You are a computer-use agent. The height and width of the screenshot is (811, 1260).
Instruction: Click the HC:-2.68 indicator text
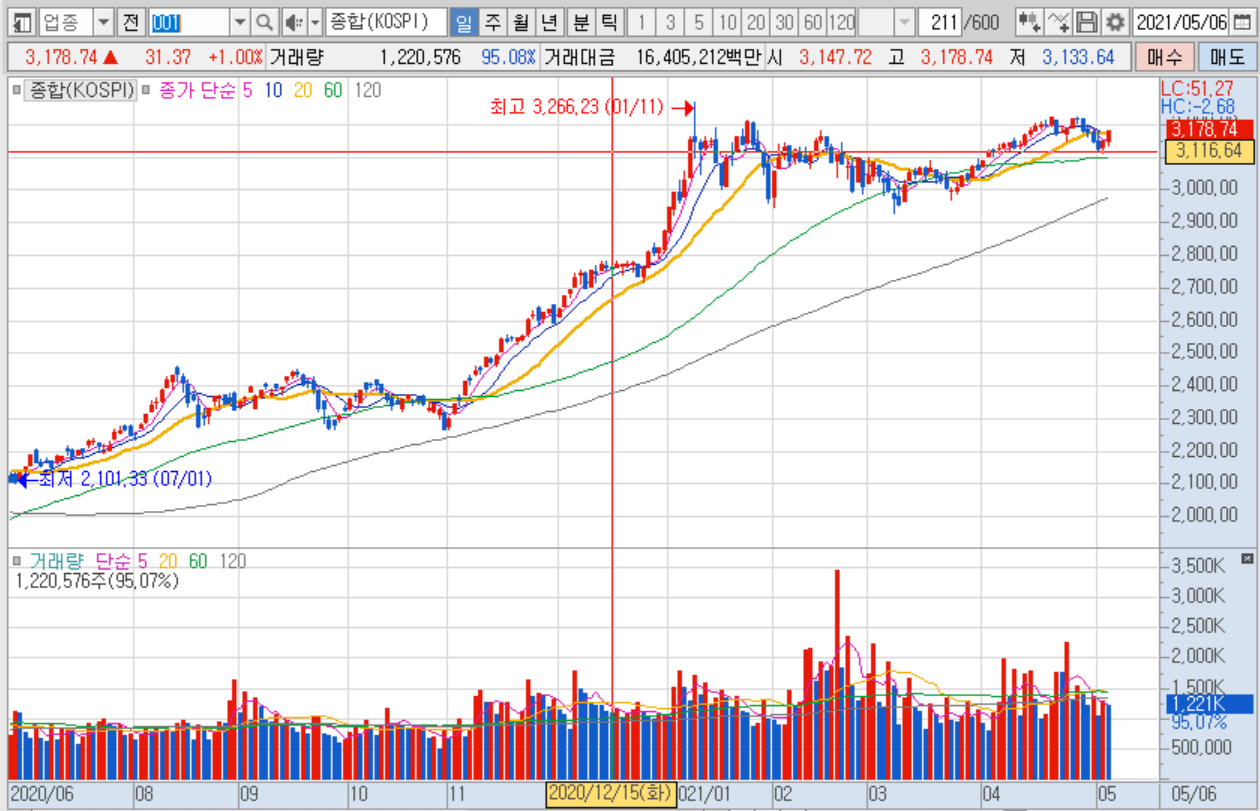pyautogui.click(x=1197, y=105)
